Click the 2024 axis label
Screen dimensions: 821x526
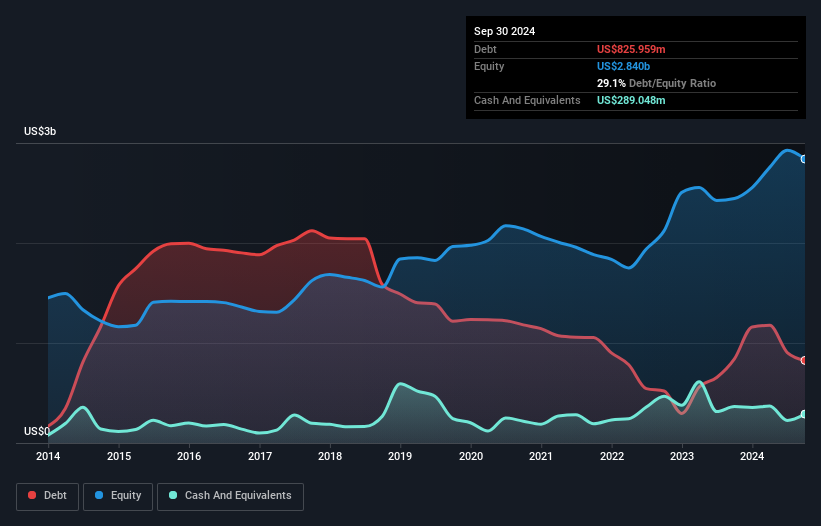[752, 456]
